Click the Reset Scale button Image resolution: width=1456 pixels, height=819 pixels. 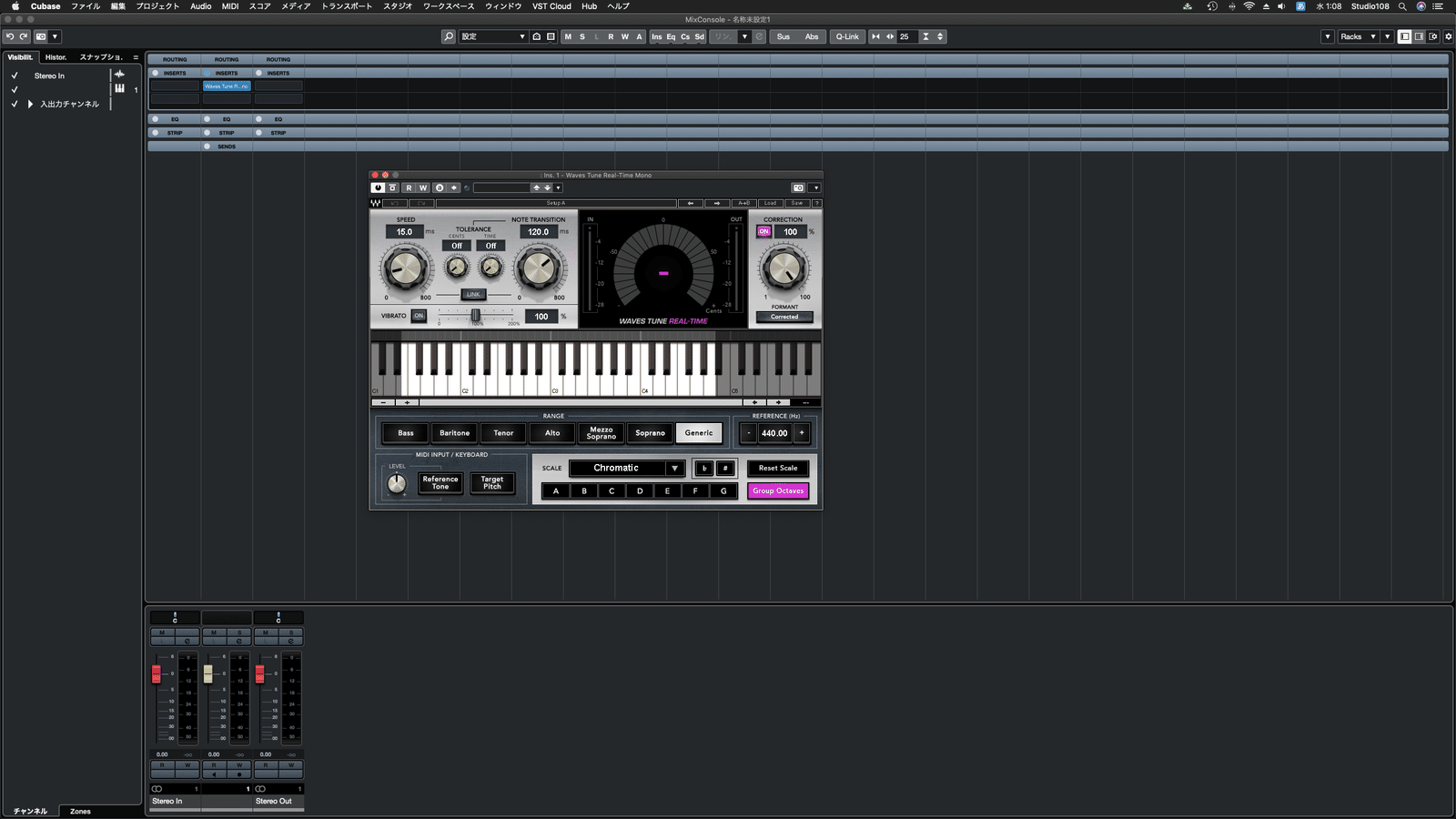pos(778,468)
